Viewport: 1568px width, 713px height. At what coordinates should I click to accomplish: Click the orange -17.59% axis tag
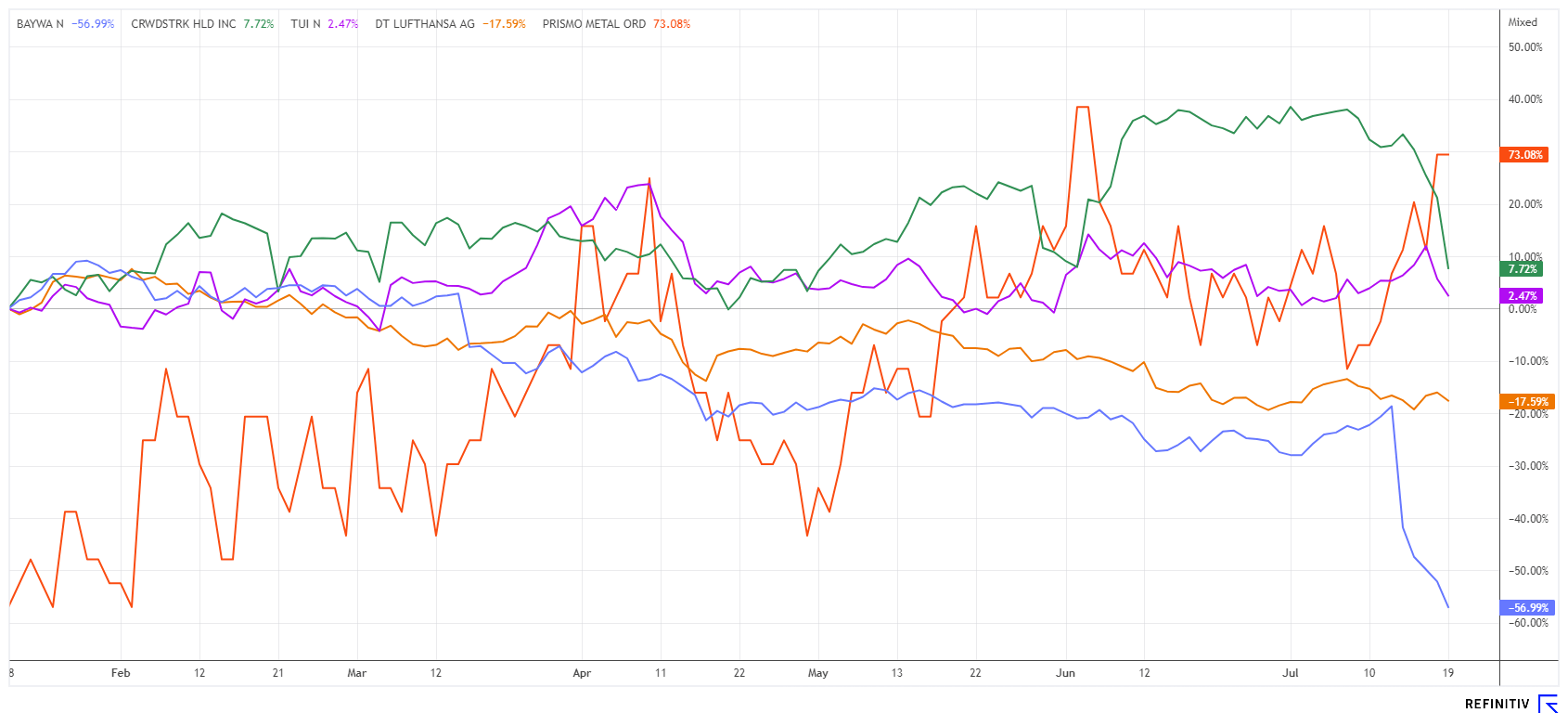click(x=1527, y=402)
